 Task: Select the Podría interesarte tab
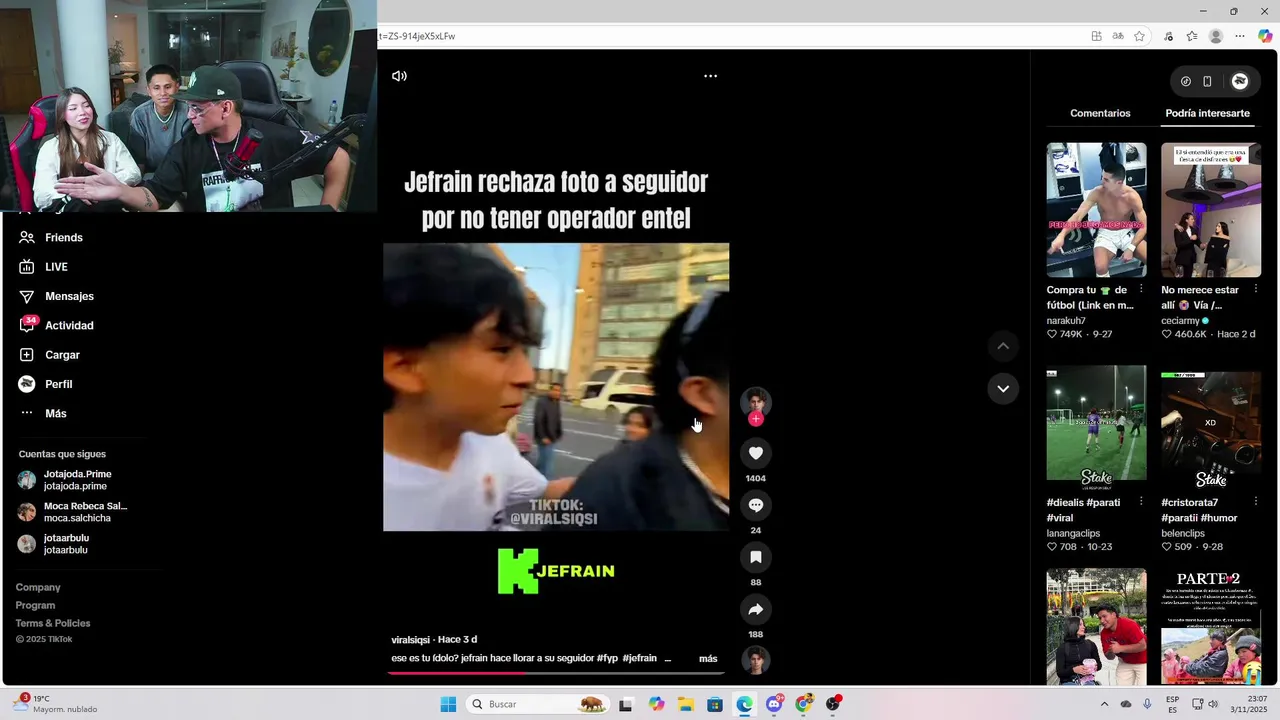point(1207,113)
